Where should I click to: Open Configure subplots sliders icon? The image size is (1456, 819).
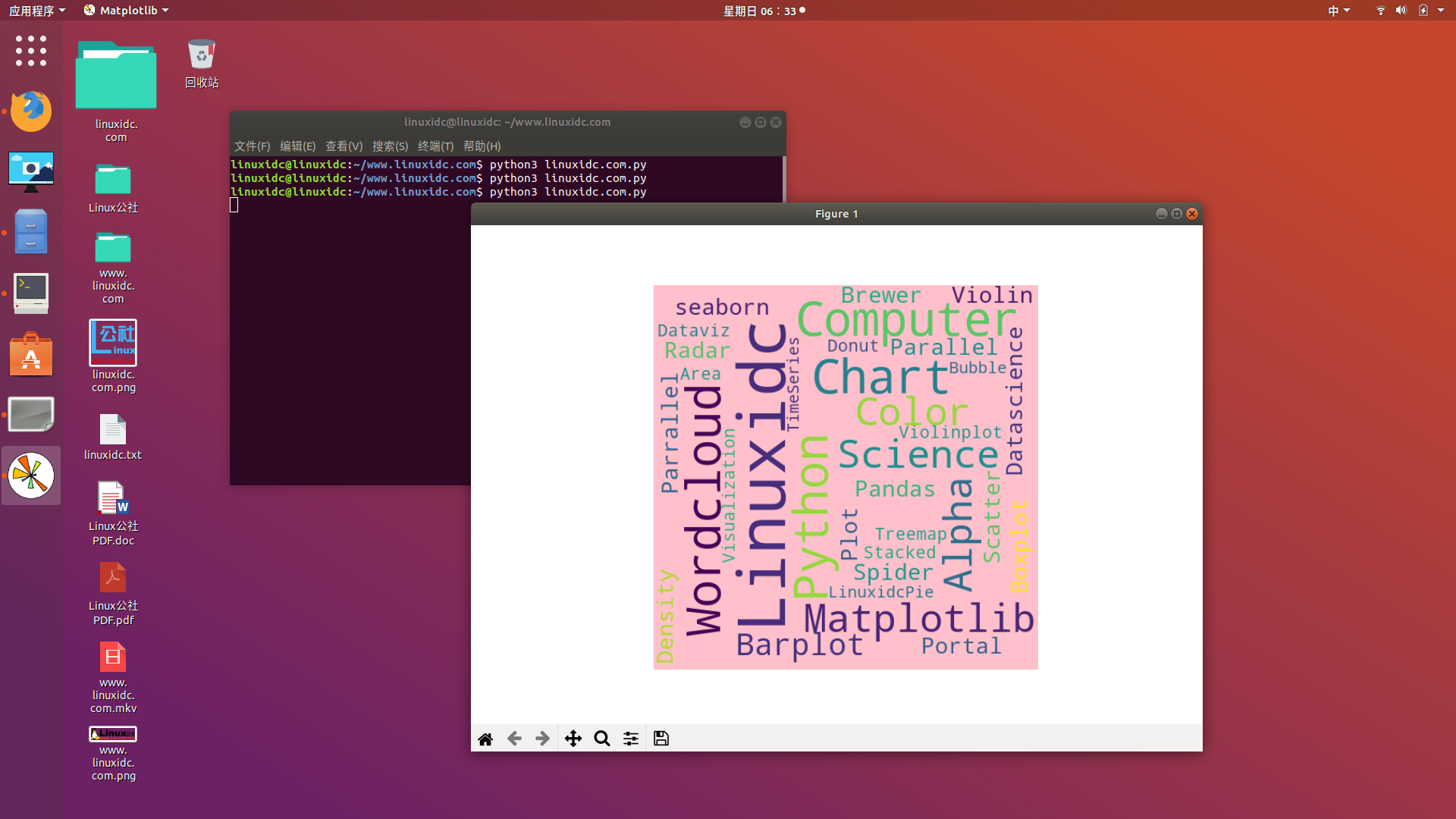(631, 739)
